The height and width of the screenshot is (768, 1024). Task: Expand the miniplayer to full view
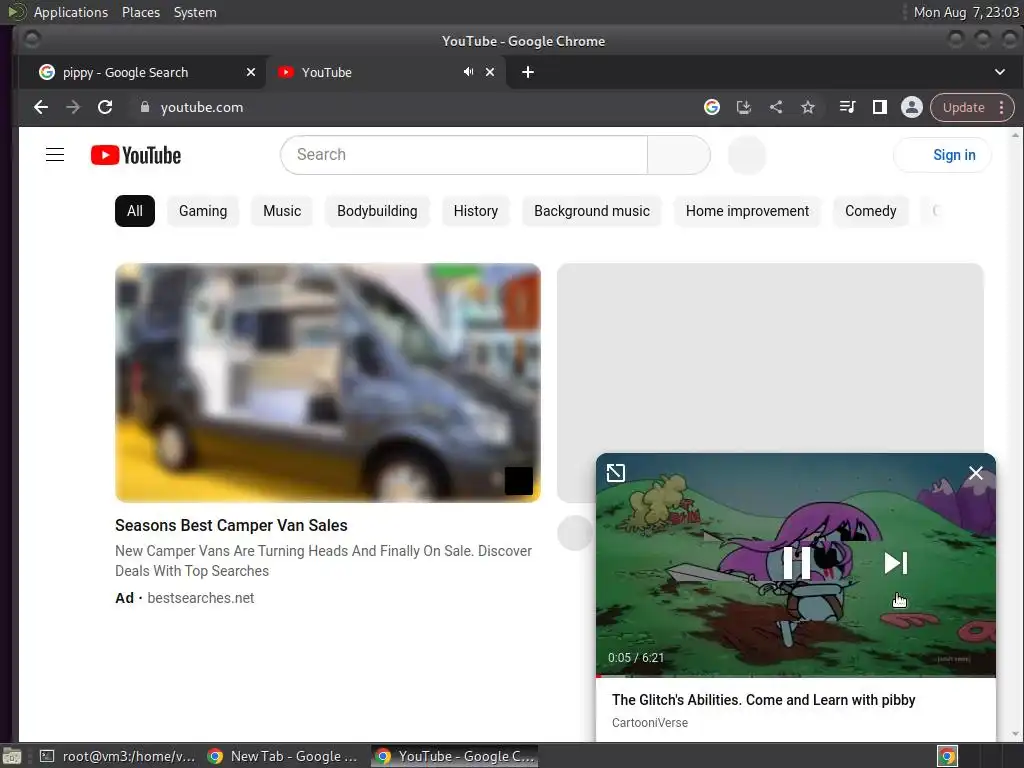coord(616,472)
